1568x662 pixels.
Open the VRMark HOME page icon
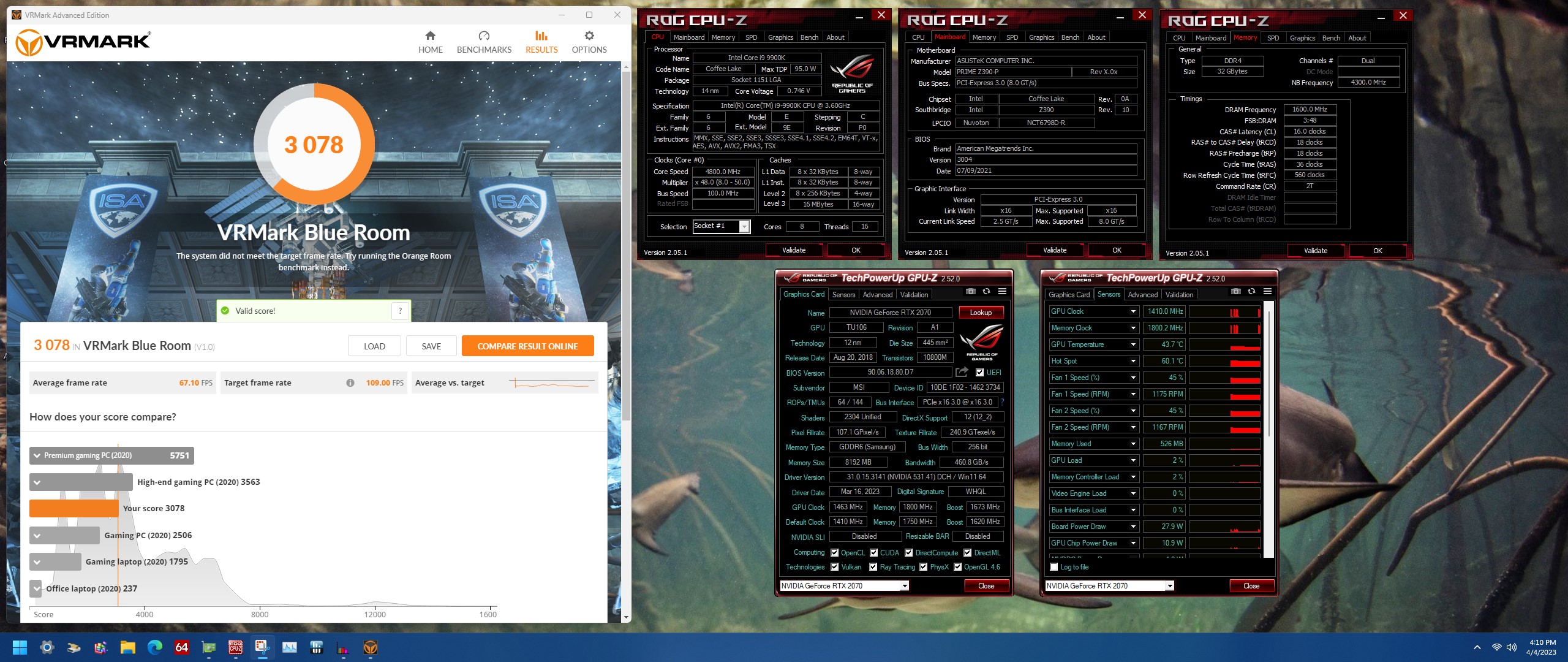[430, 36]
